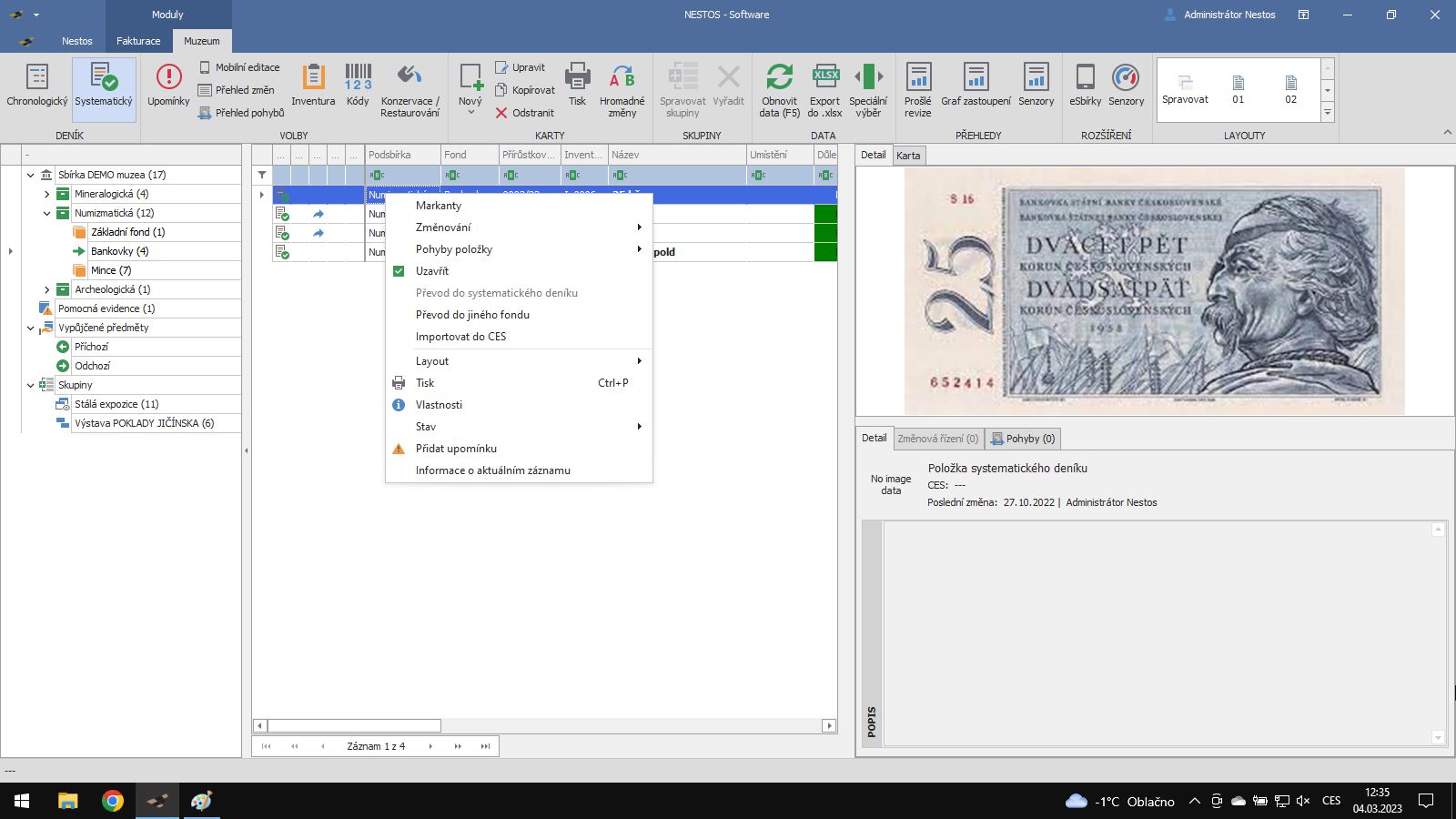1456x819 pixels.
Task: Select Bankovky (4) in tree
Action: [119, 251]
